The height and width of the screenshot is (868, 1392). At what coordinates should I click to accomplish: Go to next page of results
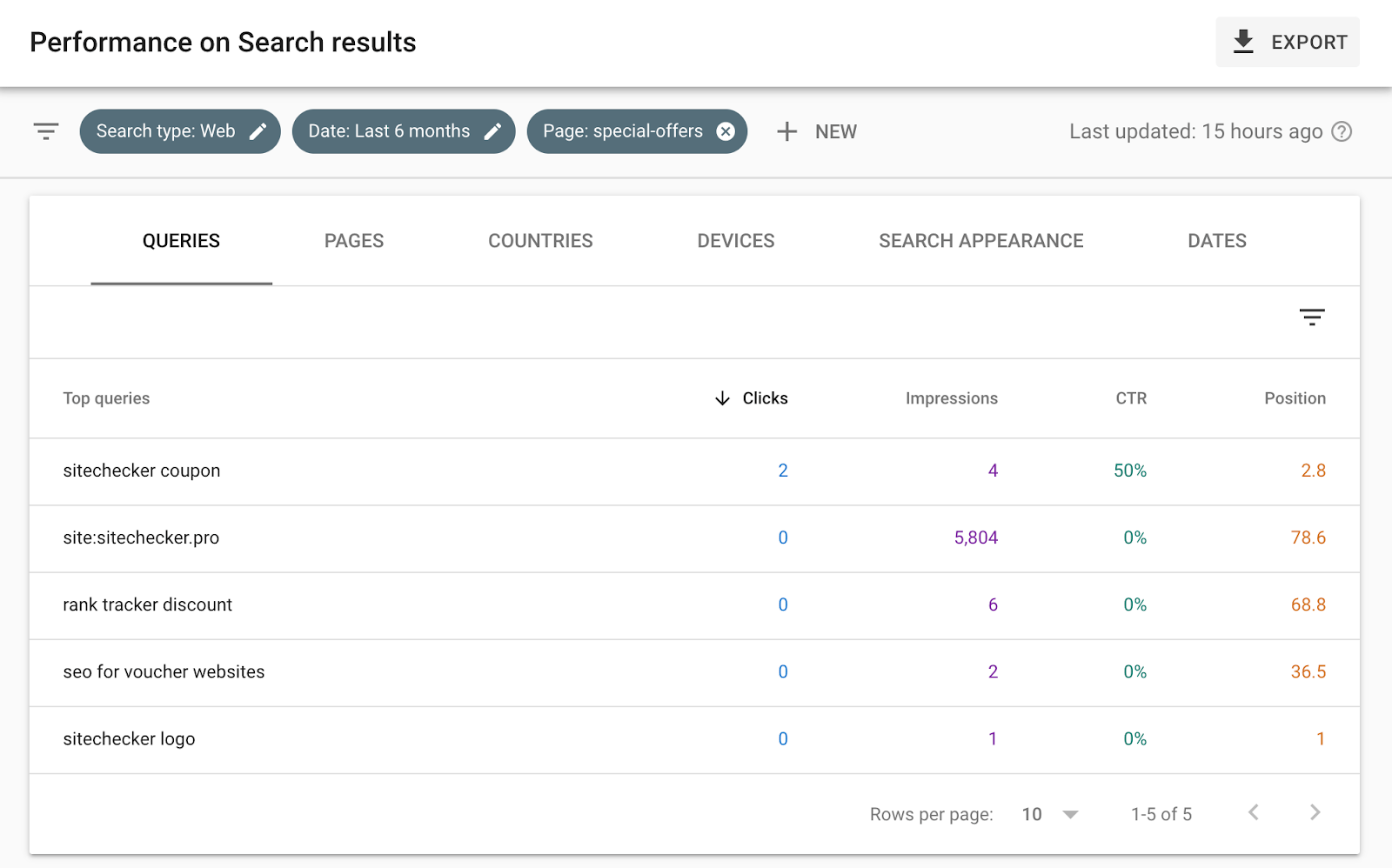(x=1315, y=812)
